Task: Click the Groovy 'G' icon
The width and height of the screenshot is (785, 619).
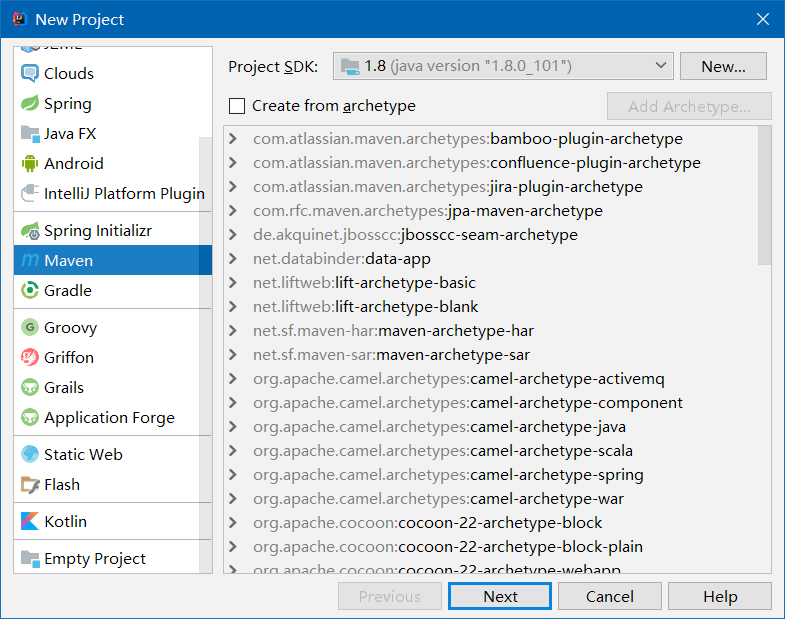Action: click(30, 328)
